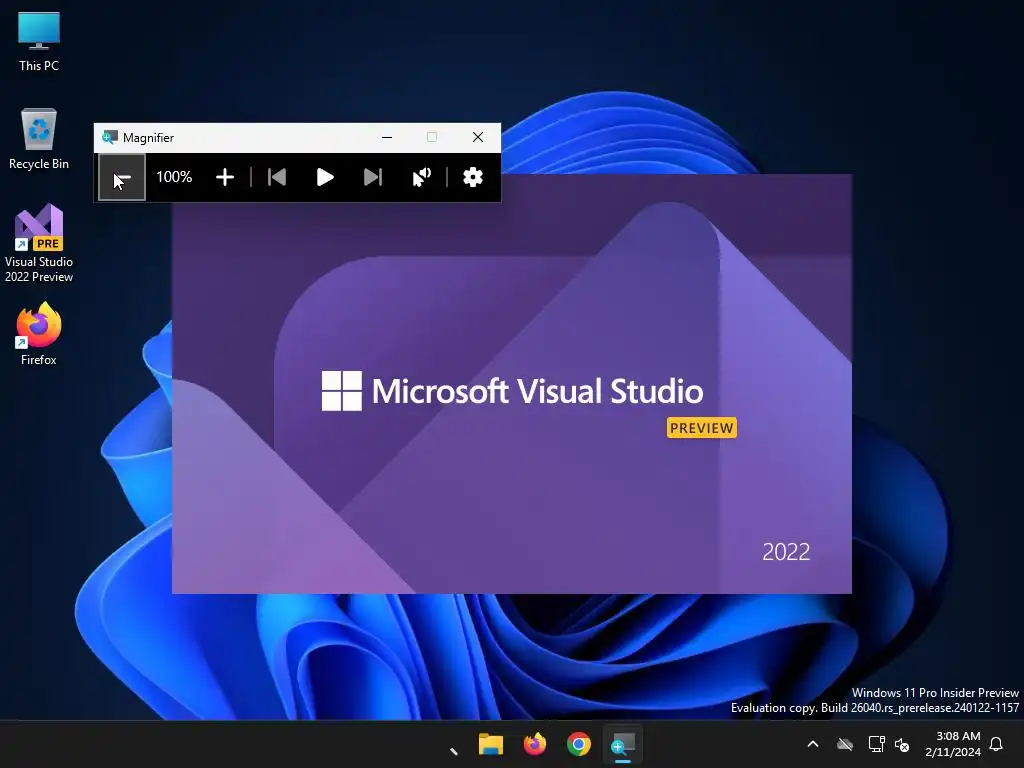This screenshot has height=768, width=1024.
Task: Show hidden system tray icons chevron
Action: click(x=813, y=744)
